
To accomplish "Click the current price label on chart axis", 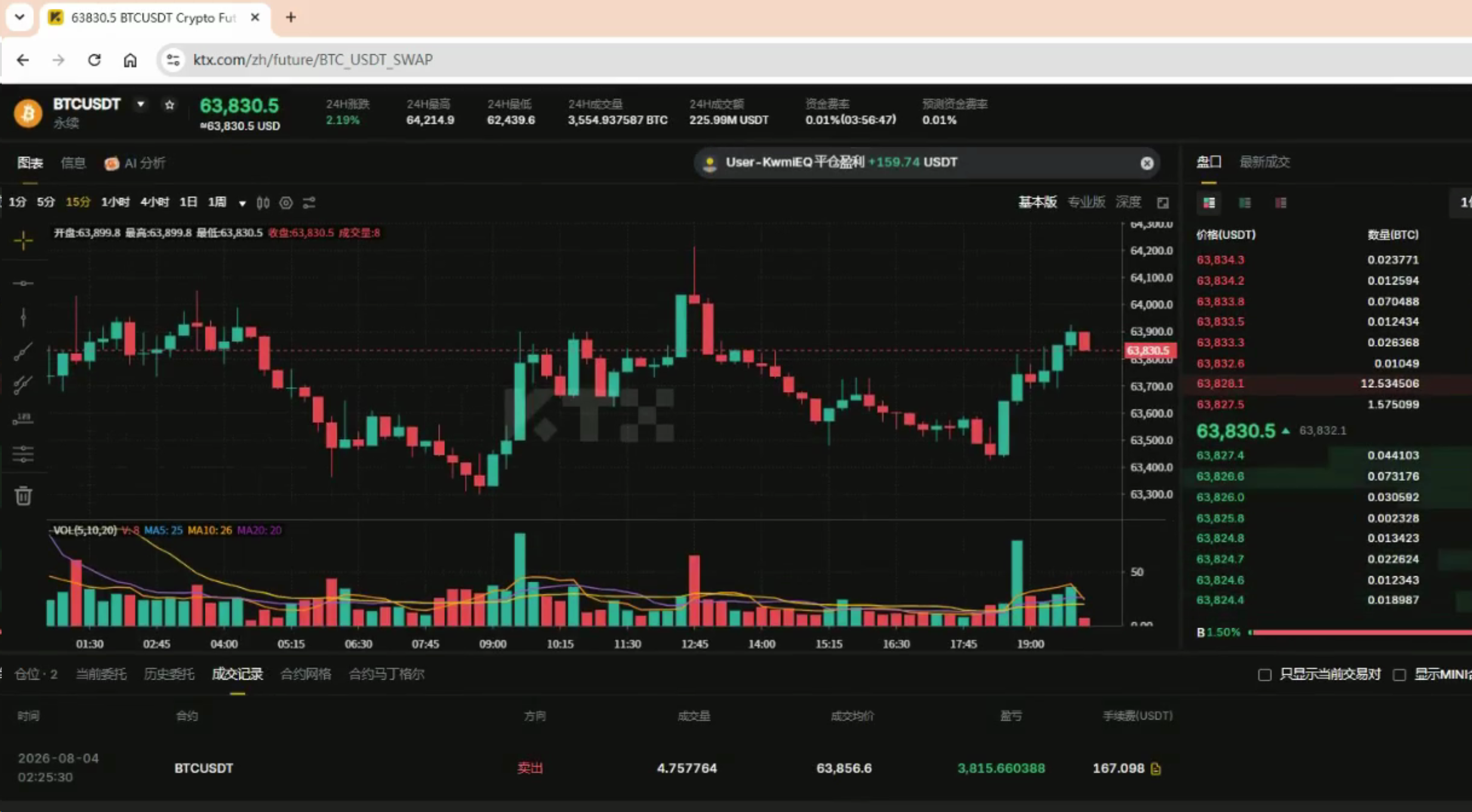I will point(1150,351).
